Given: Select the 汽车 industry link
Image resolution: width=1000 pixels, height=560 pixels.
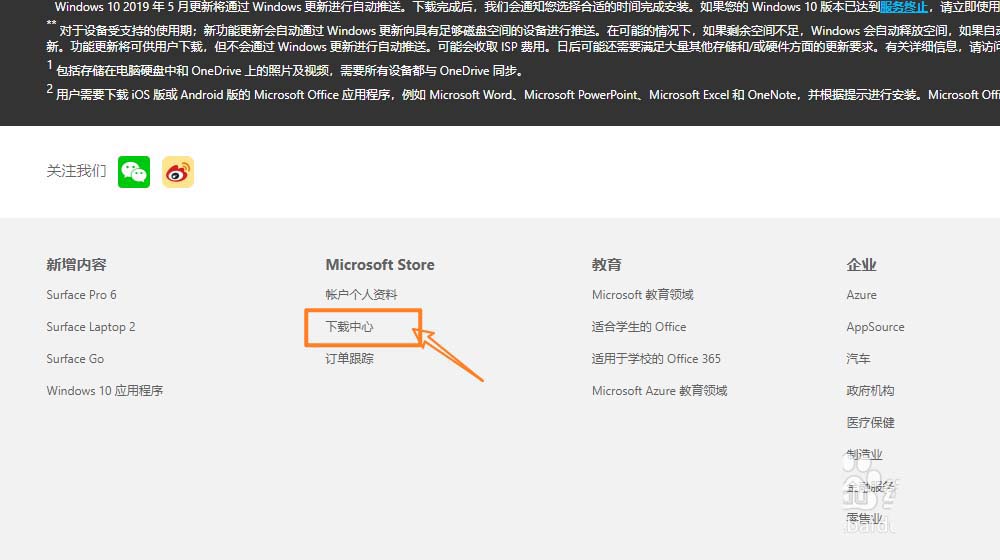Looking at the screenshot, I should pyautogui.click(x=858, y=359).
